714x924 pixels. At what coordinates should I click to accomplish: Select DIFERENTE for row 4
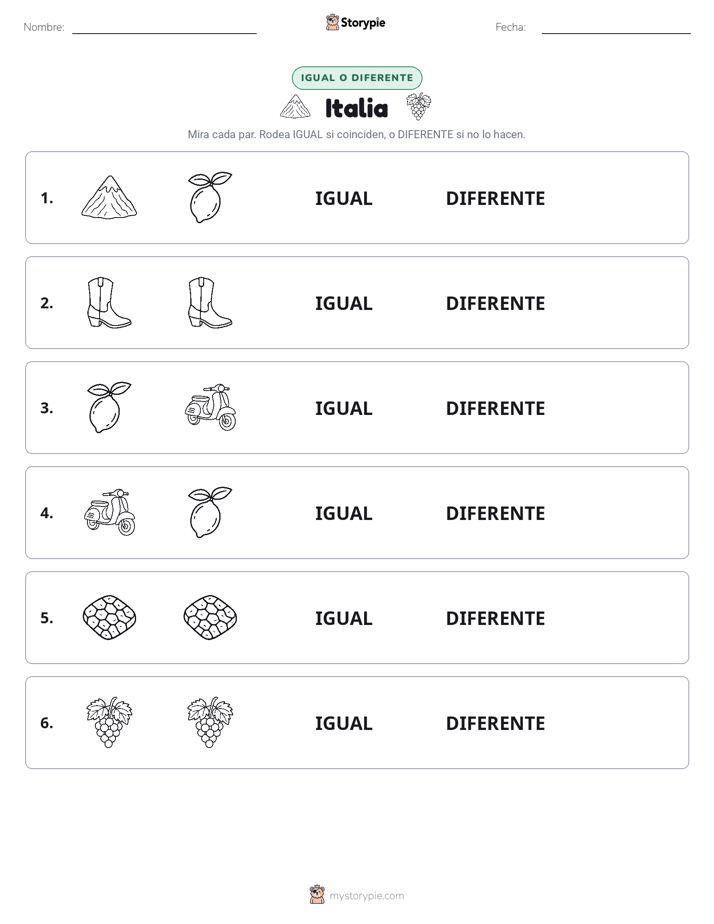point(495,513)
